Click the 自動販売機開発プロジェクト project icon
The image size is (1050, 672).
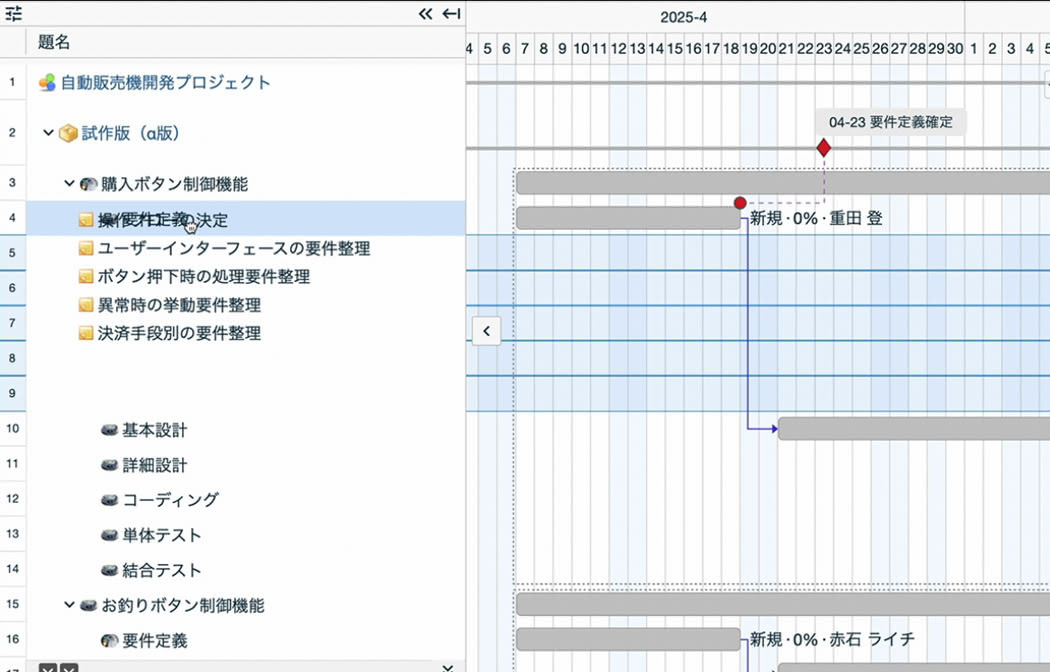[47, 83]
